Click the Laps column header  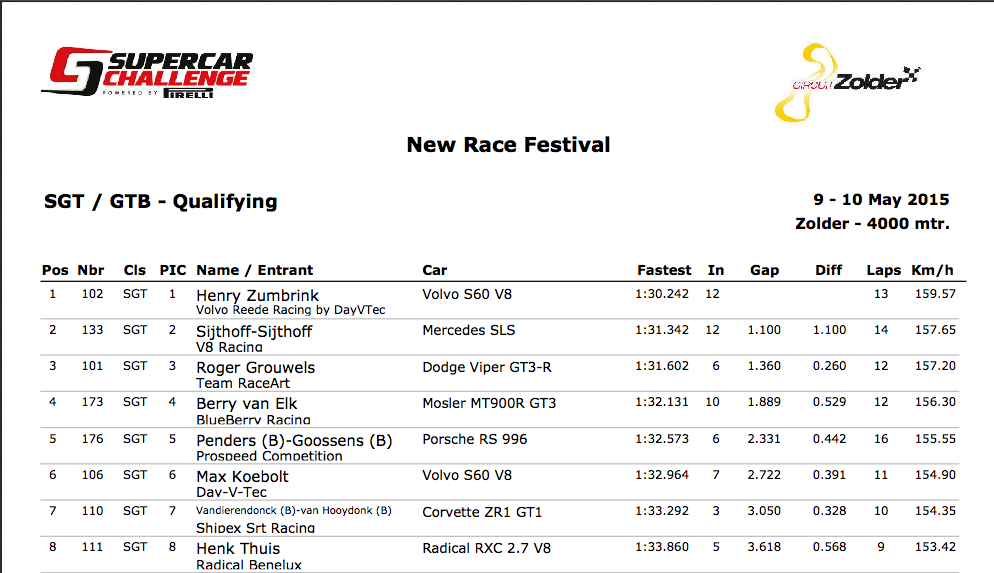point(883,270)
